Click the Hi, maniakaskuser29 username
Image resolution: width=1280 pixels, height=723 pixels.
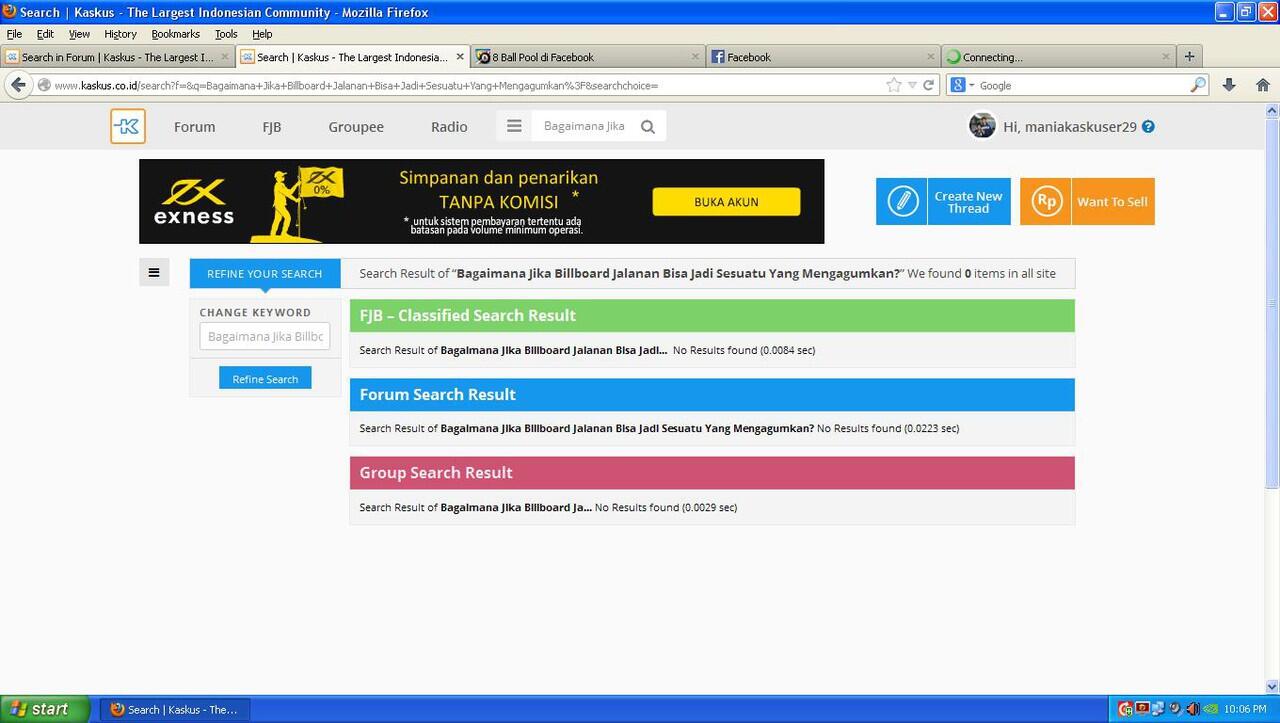(1070, 127)
